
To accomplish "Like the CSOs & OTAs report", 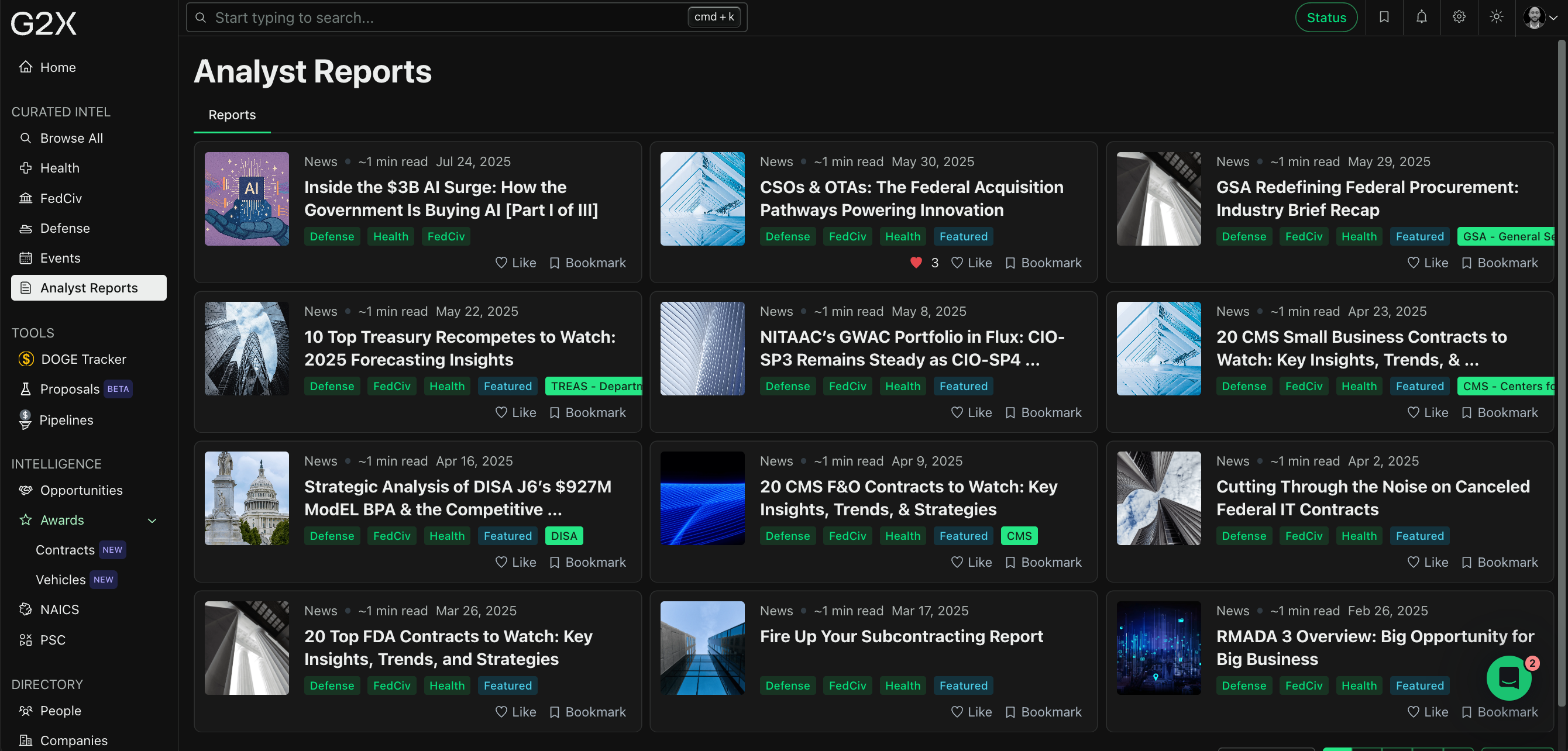I will pyautogui.click(x=971, y=263).
